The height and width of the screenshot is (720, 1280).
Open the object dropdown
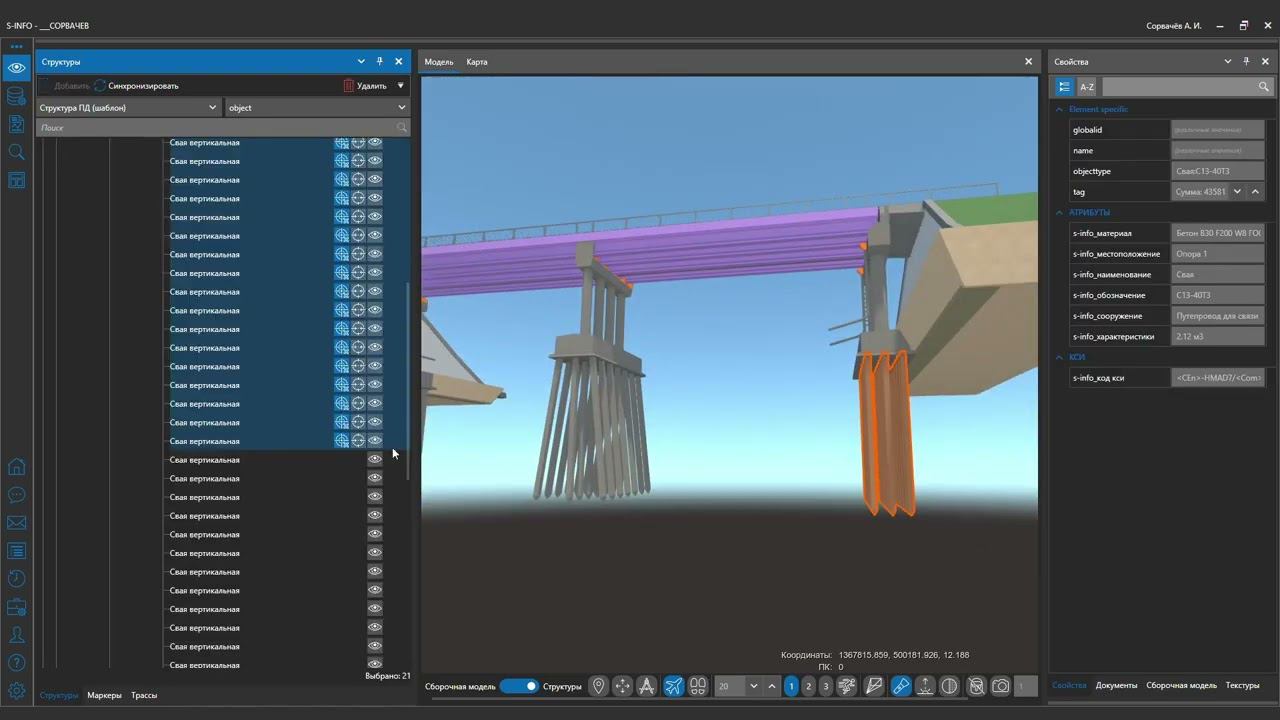pyautogui.click(x=317, y=108)
